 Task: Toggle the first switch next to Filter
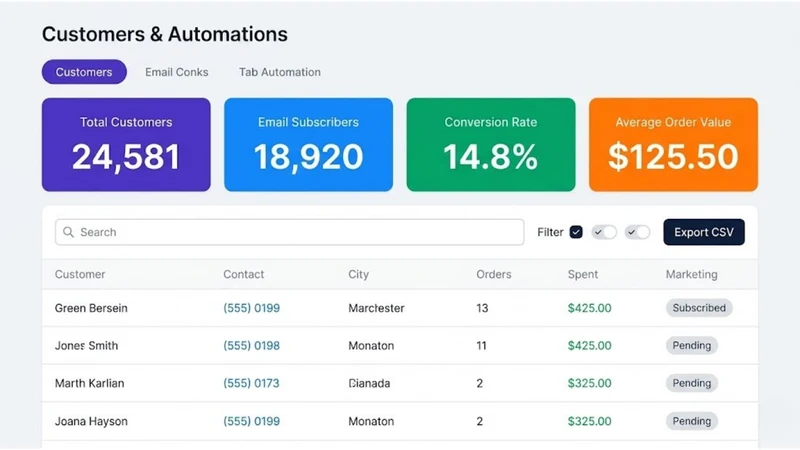(604, 232)
